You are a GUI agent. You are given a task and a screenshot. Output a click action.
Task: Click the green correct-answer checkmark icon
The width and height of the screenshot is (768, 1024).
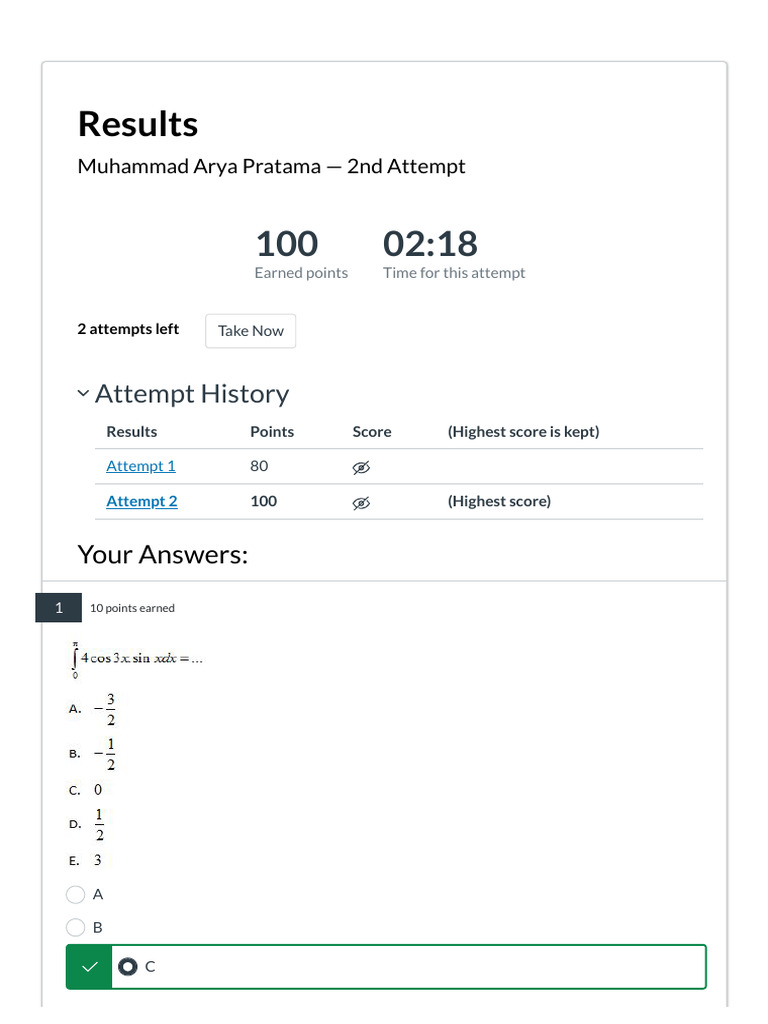(x=89, y=966)
